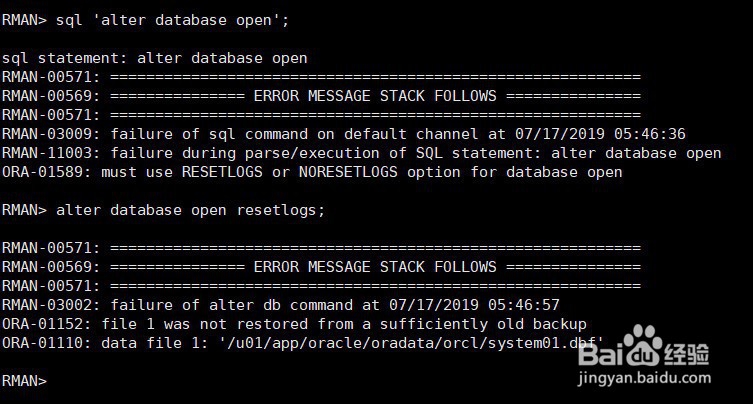Click the ORA-01589 error line
Screen dimensions: 753x404
312,172
